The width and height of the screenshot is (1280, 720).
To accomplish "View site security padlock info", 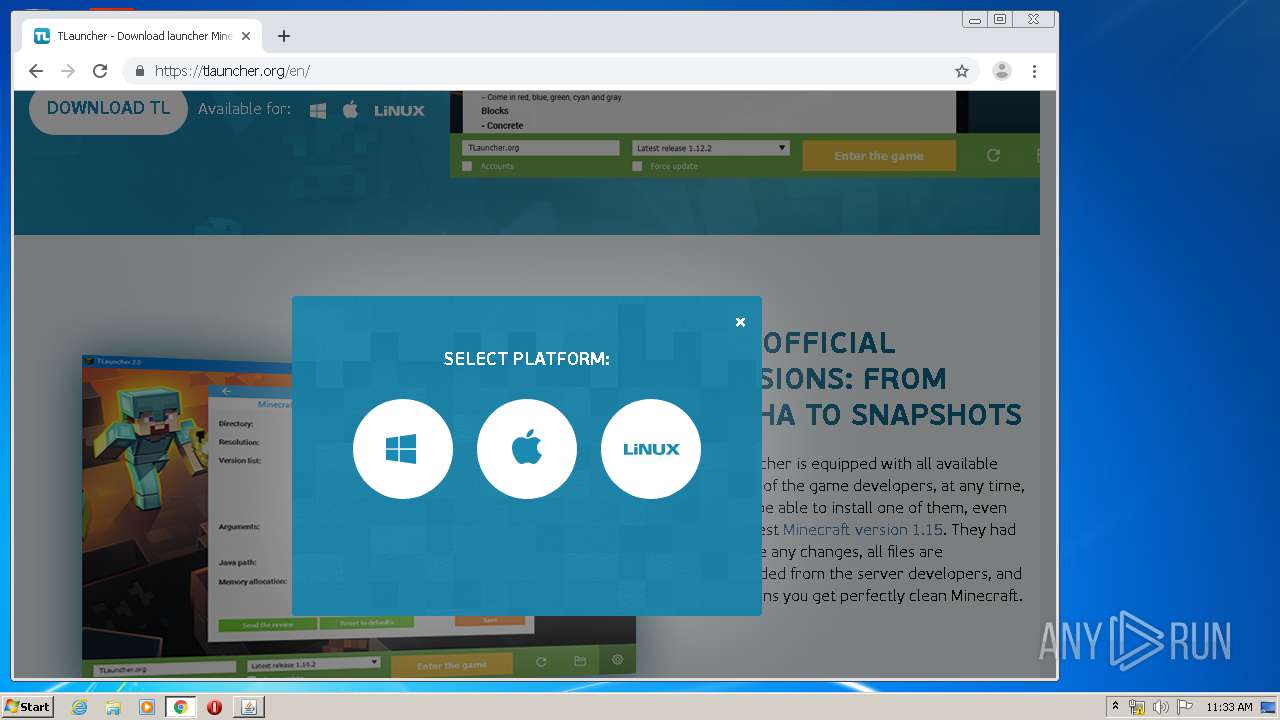I will pyautogui.click(x=139, y=71).
